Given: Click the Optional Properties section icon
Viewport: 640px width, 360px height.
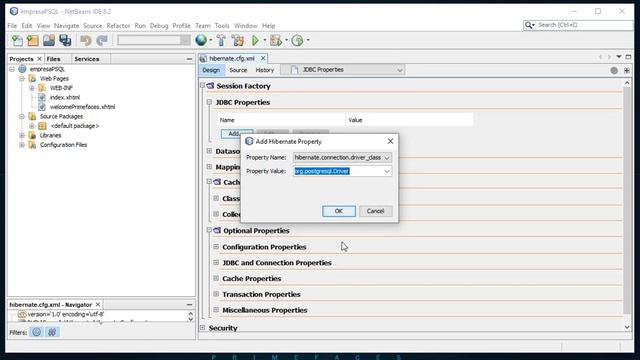Looking at the screenshot, I should tap(217, 231).
